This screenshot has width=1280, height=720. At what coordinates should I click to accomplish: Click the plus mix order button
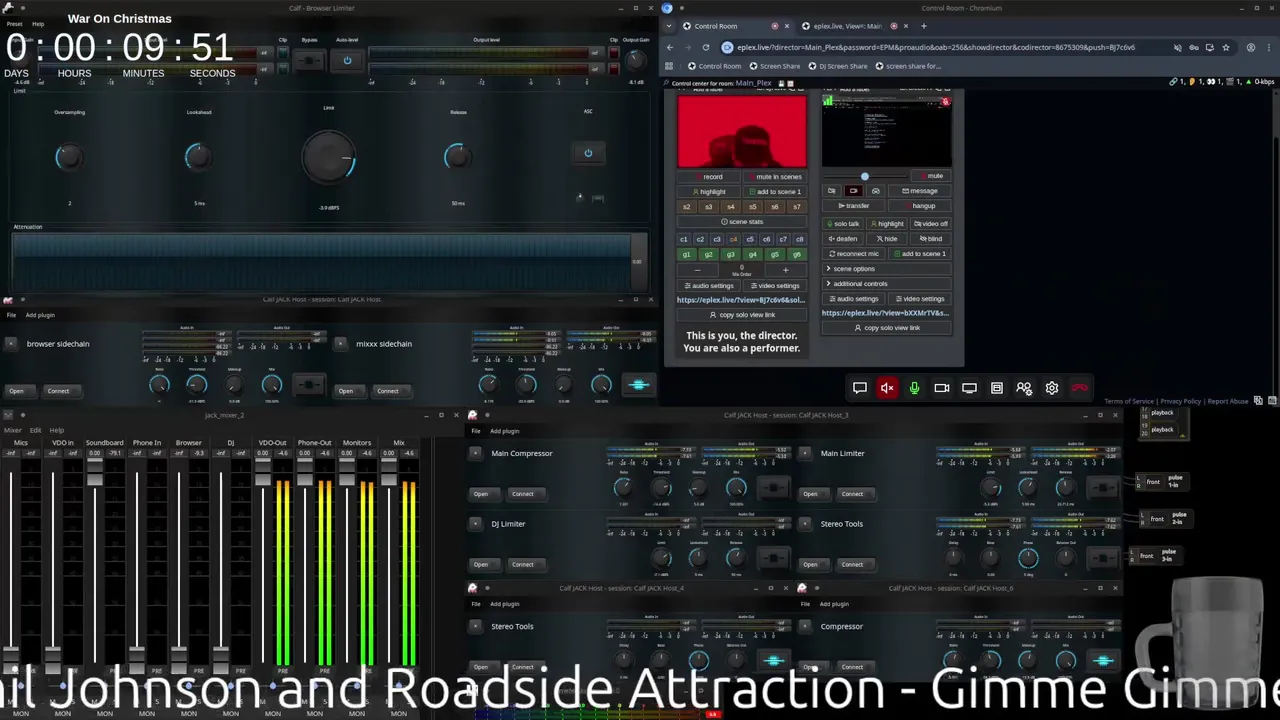[785, 270]
